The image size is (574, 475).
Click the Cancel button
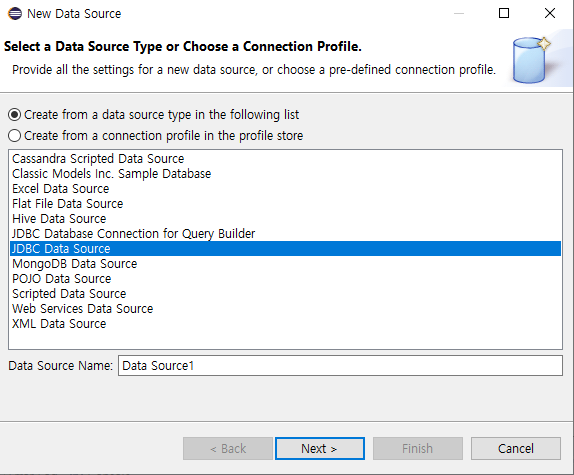click(x=516, y=448)
